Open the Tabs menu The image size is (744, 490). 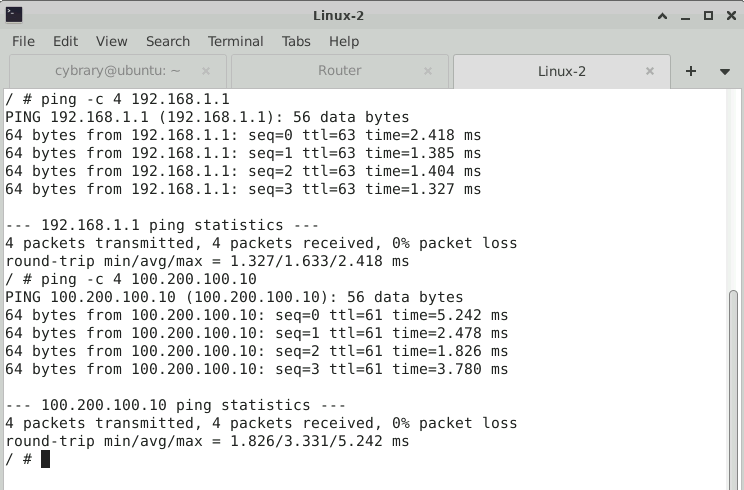pyautogui.click(x=296, y=41)
